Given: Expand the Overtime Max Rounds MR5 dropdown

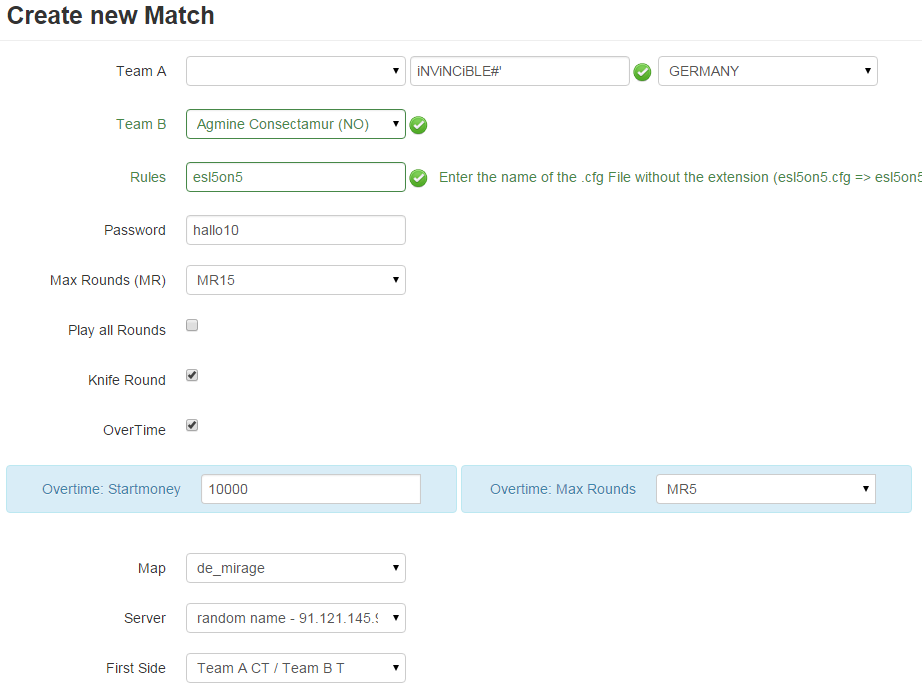Looking at the screenshot, I should click(765, 489).
